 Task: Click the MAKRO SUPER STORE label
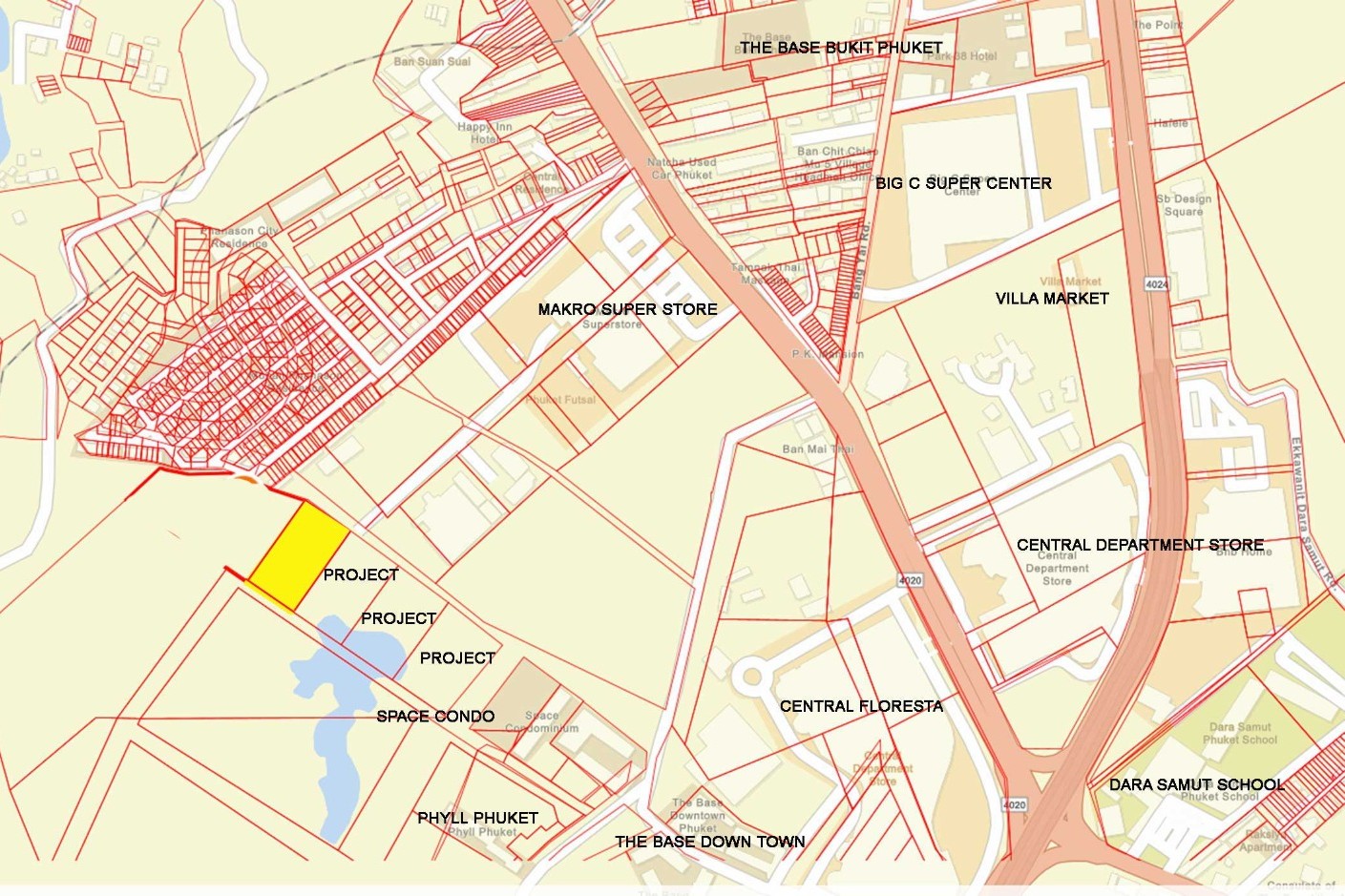point(627,309)
